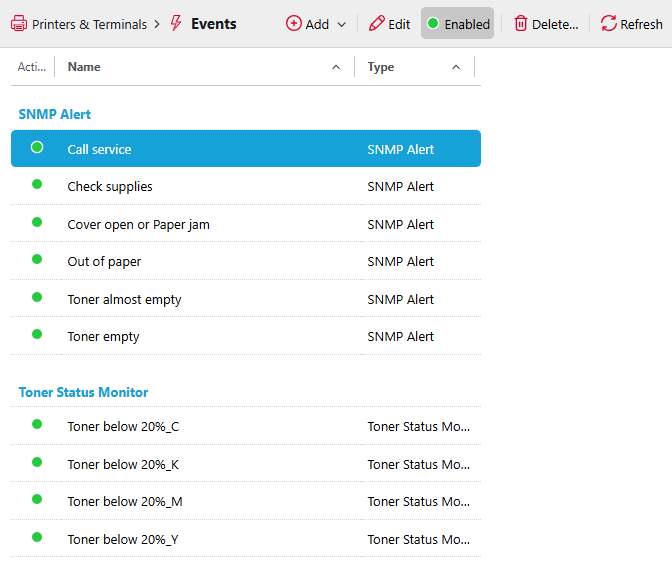The image size is (672, 562).
Task: Click the Add plus icon
Action: pyautogui.click(x=294, y=23)
